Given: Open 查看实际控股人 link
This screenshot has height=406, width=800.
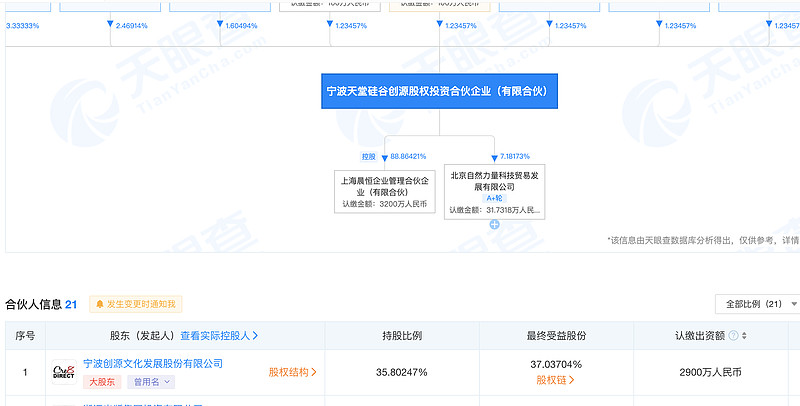Looking at the screenshot, I should point(219,336).
